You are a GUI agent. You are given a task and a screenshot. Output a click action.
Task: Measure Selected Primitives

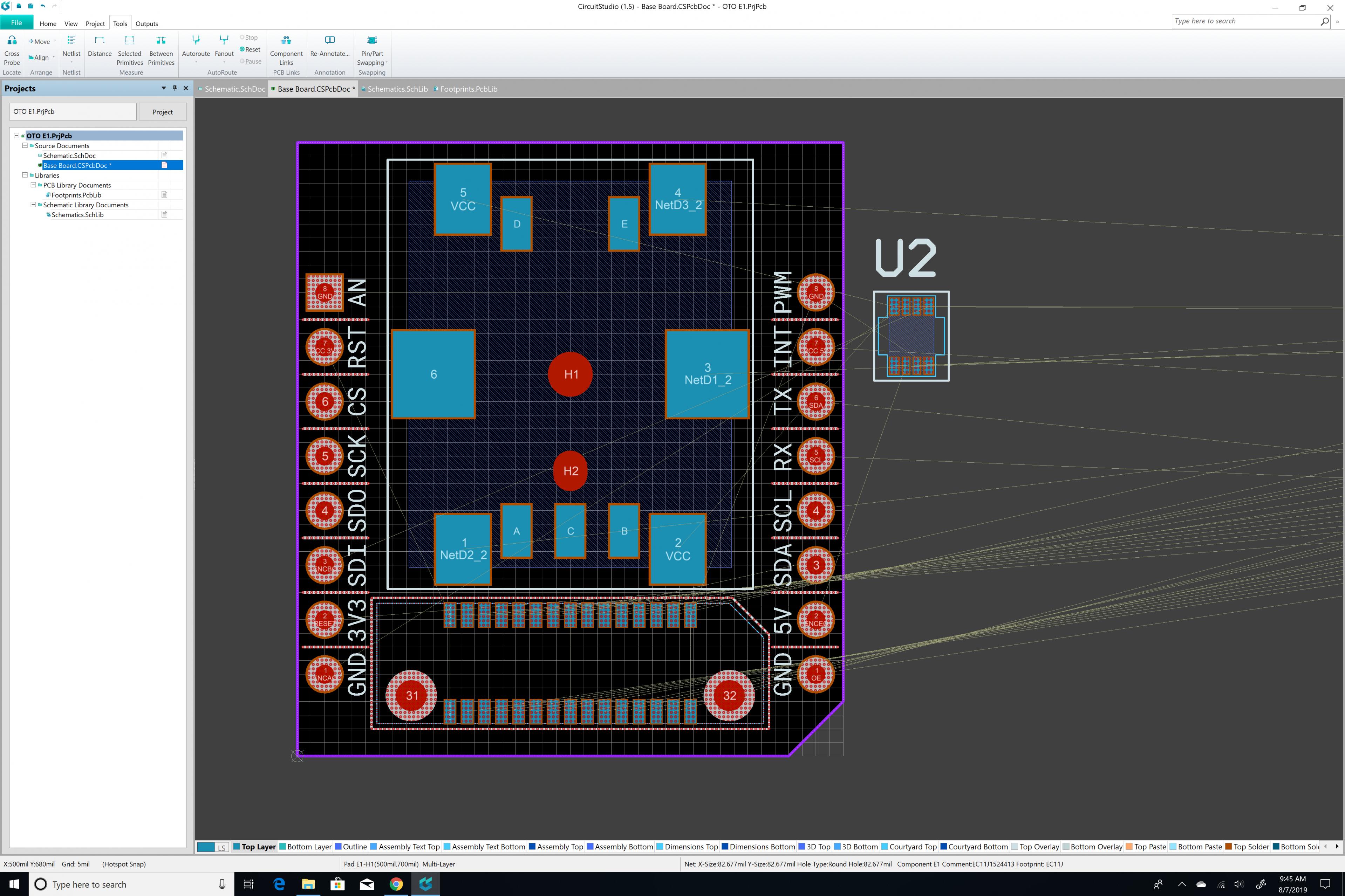(130, 50)
